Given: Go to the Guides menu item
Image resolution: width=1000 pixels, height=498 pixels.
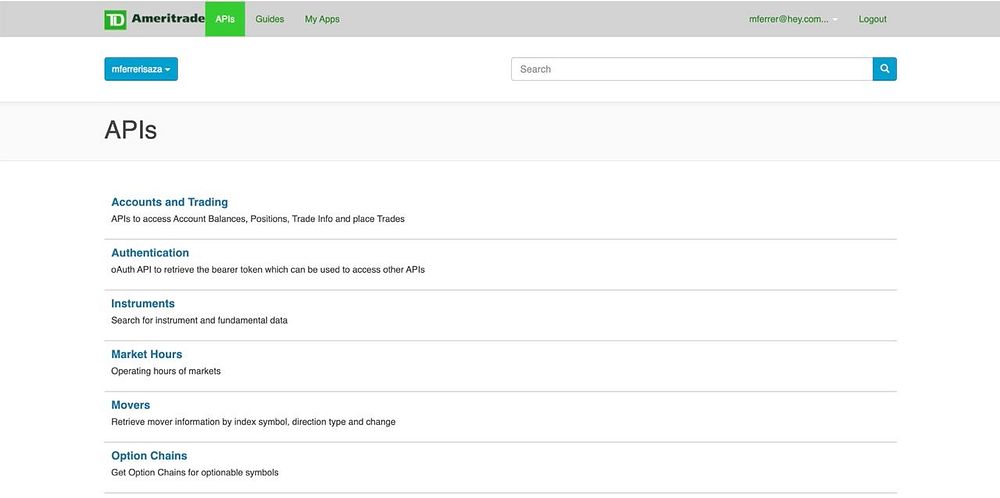Looking at the screenshot, I should coord(269,19).
